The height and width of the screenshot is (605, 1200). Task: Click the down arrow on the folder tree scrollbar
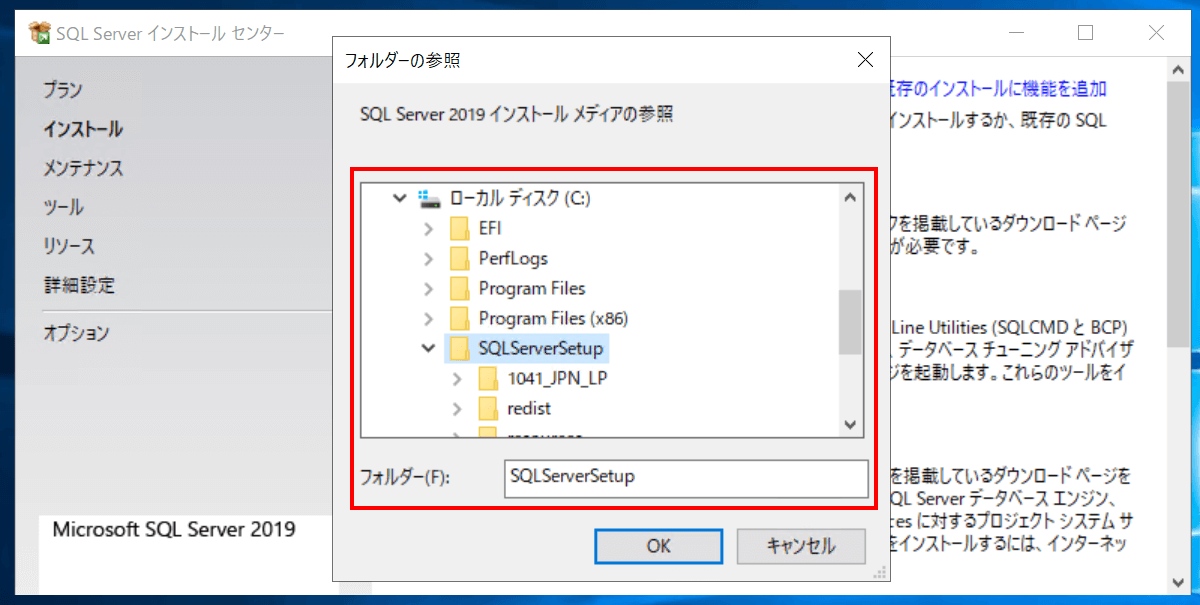point(850,424)
